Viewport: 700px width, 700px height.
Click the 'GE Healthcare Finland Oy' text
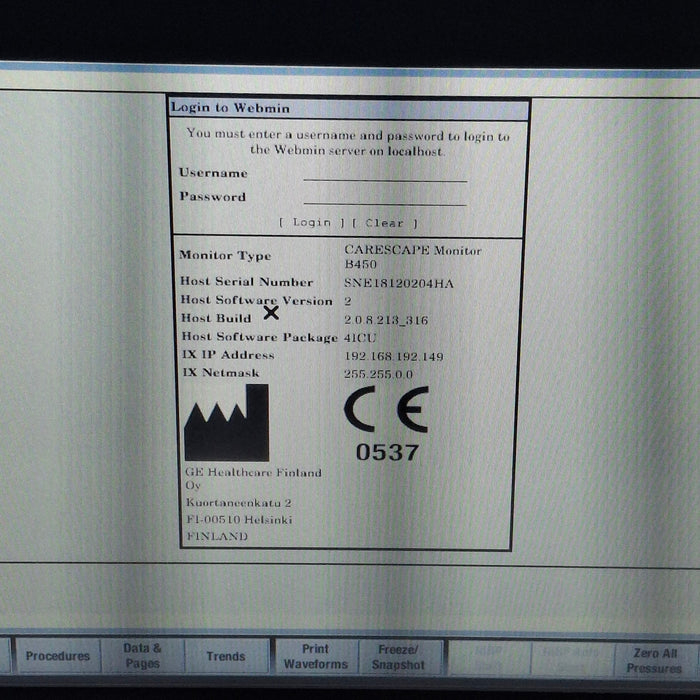(x=253, y=479)
